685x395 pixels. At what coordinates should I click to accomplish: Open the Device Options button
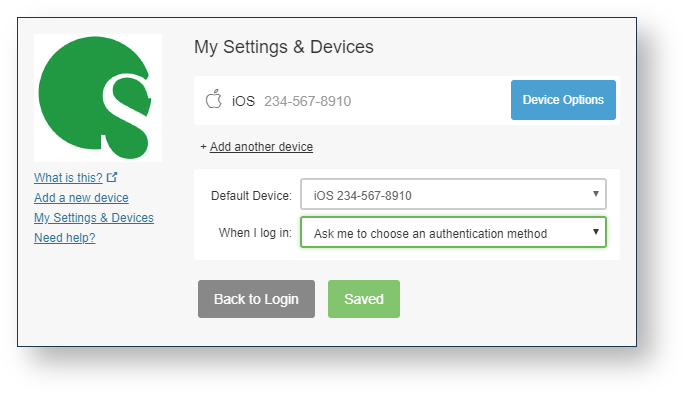(563, 100)
